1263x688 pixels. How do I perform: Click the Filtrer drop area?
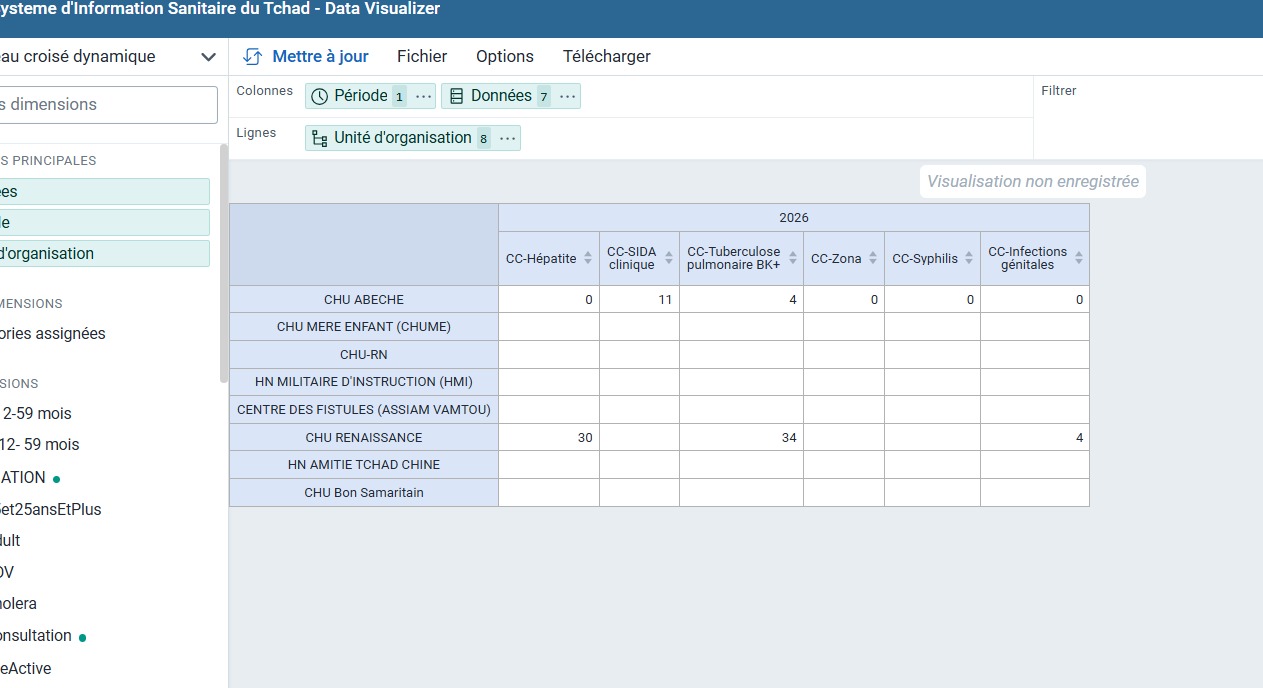coord(1148,117)
